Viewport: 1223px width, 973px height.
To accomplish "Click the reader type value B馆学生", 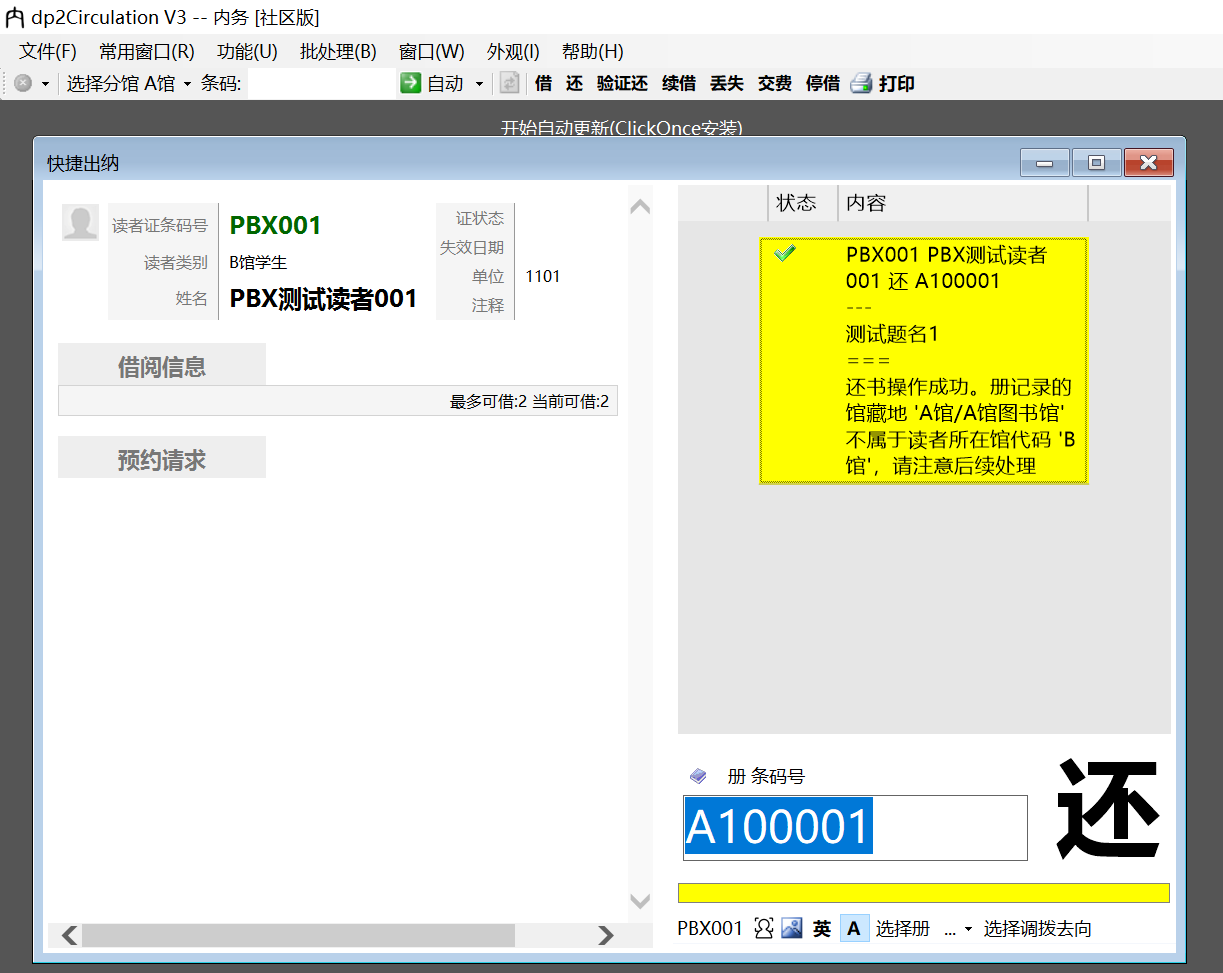I will tap(258, 262).
